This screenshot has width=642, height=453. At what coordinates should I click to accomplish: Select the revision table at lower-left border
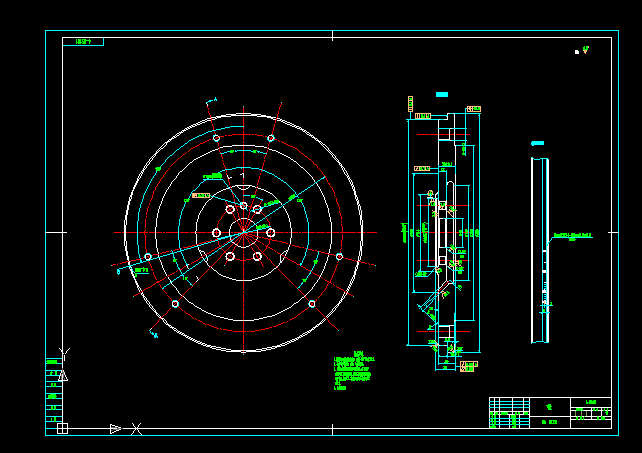(x=53, y=392)
